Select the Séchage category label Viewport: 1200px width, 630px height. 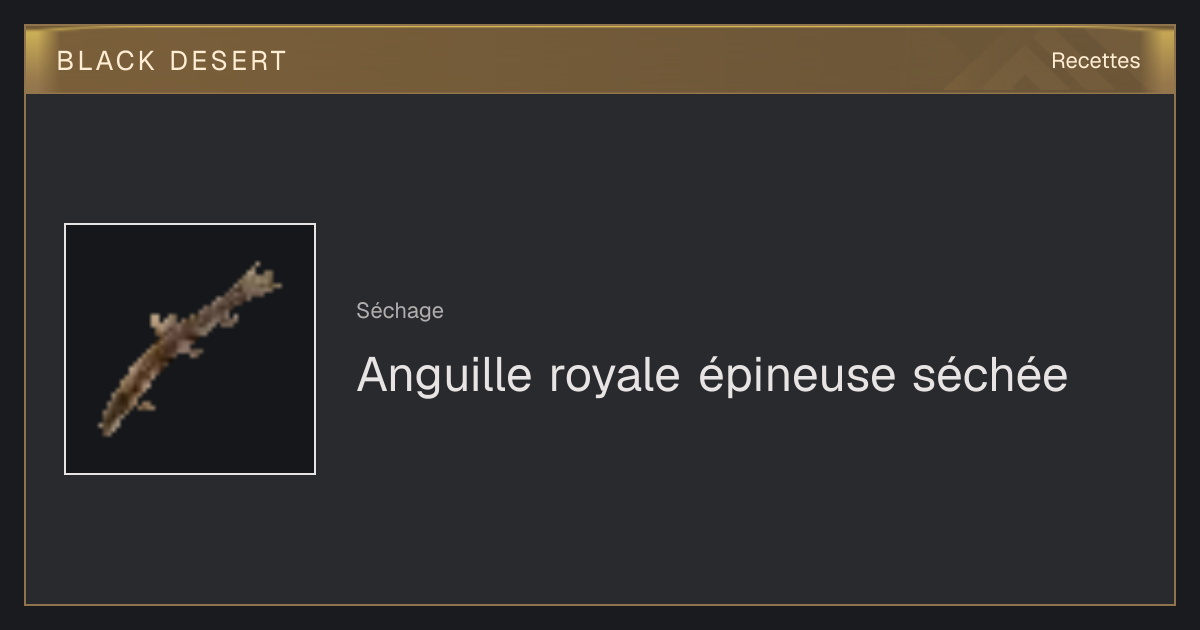pos(400,311)
